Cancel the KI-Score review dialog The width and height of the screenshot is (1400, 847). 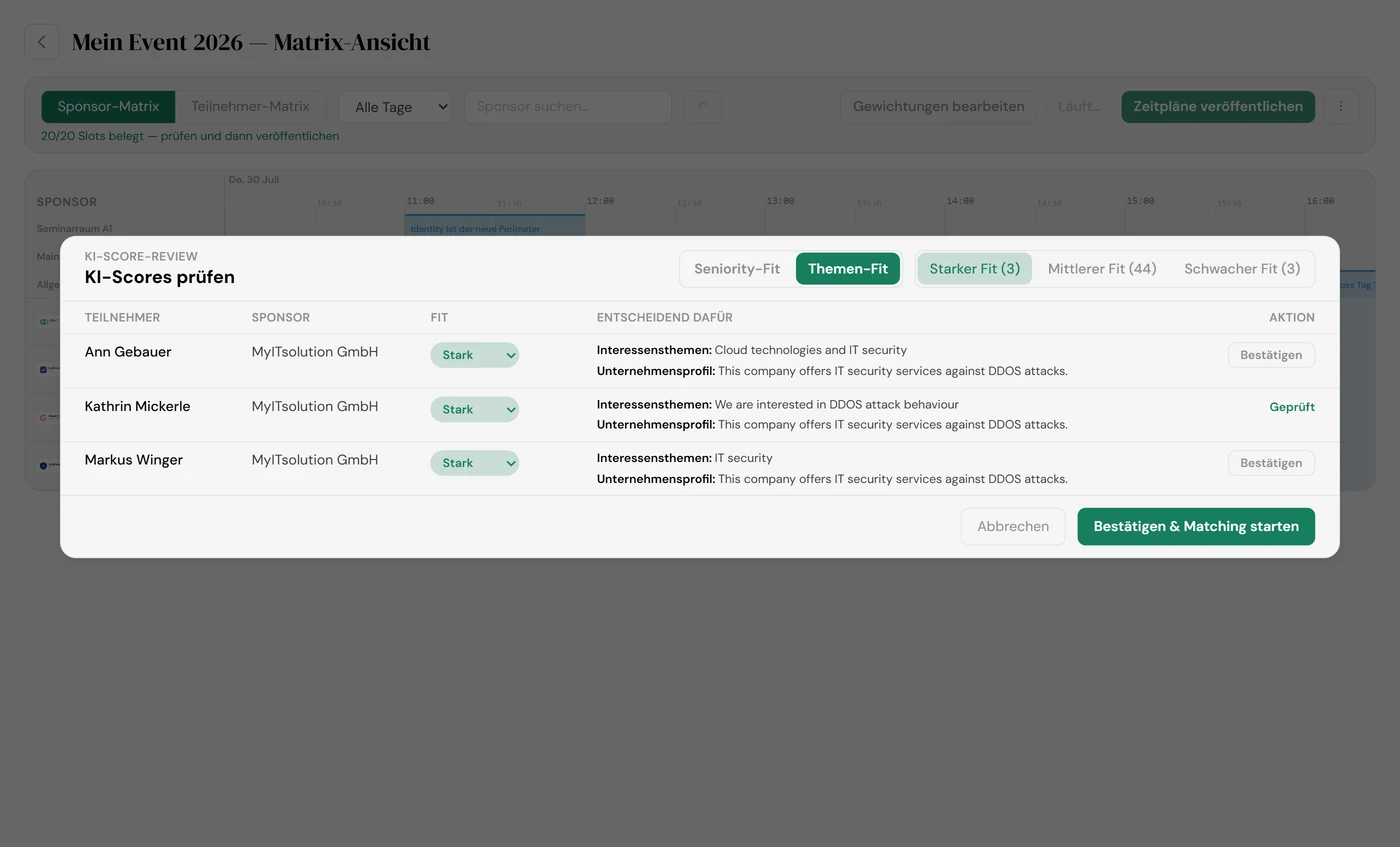tap(1013, 527)
